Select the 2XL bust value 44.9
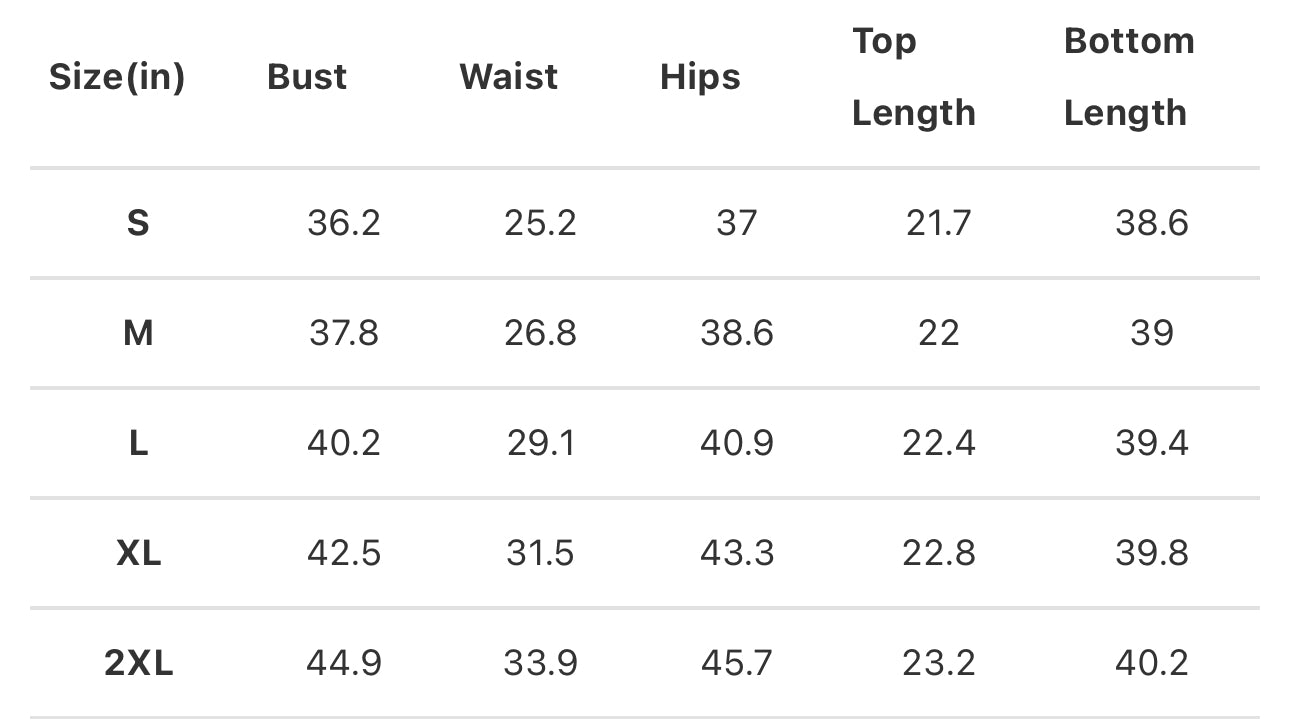The image size is (1290, 722). click(344, 663)
